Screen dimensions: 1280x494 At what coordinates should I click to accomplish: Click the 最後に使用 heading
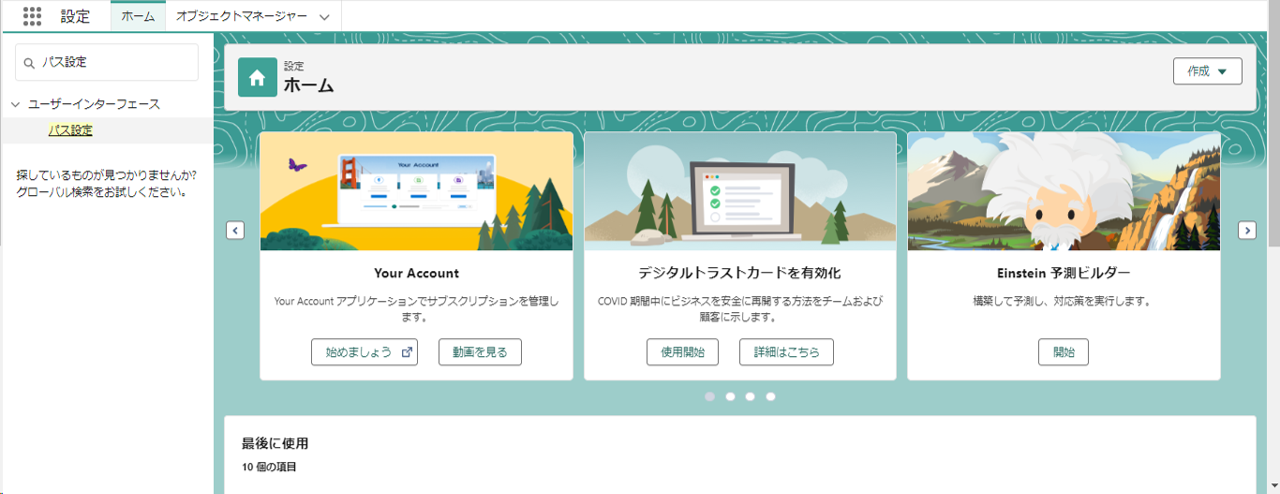pyautogui.click(x=275, y=443)
